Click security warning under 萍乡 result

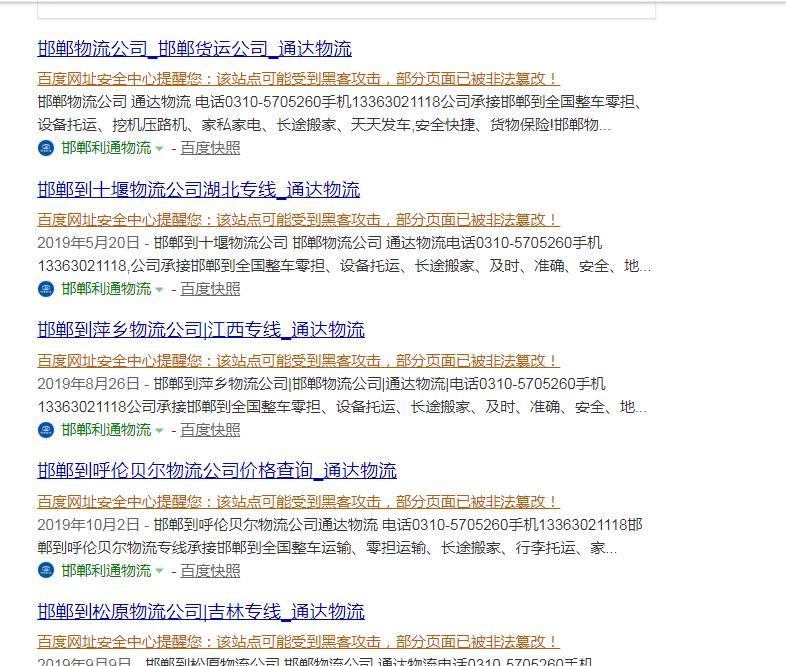[x=298, y=360]
